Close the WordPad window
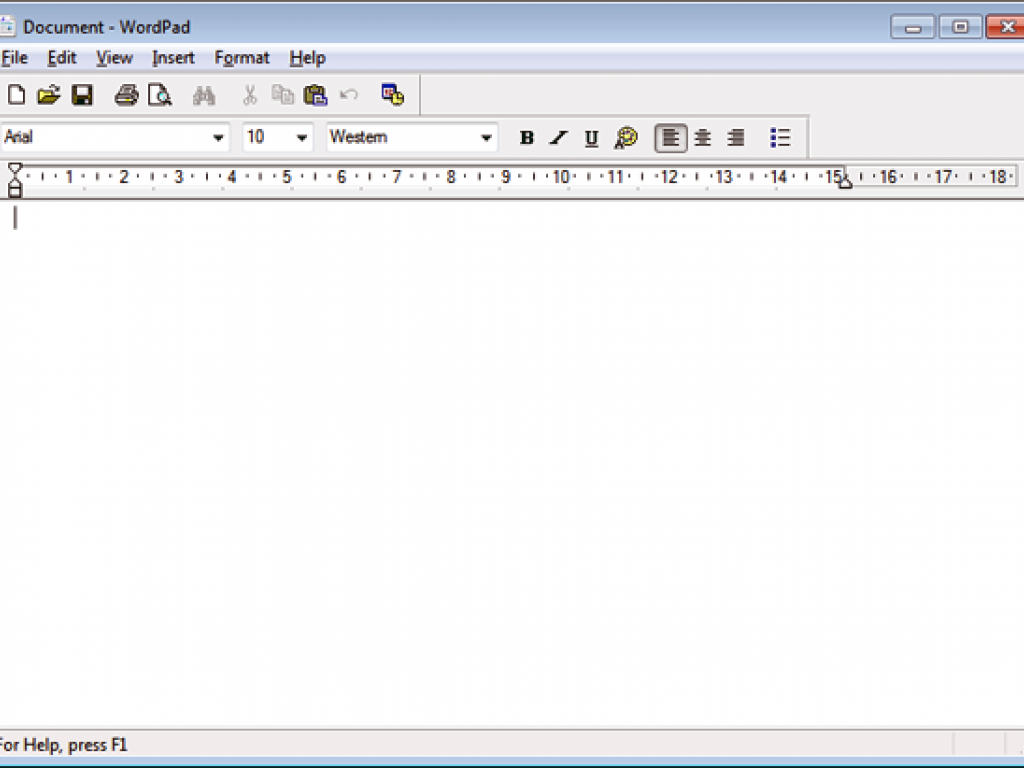Screen dimensions: 1024x768 pos(1006,27)
